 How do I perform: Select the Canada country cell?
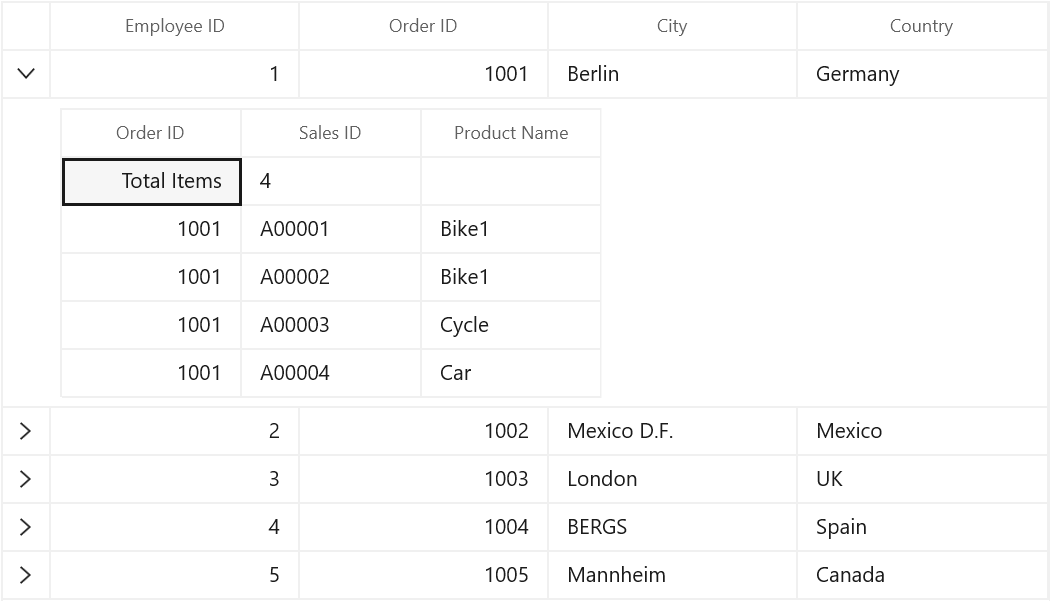[922, 575]
